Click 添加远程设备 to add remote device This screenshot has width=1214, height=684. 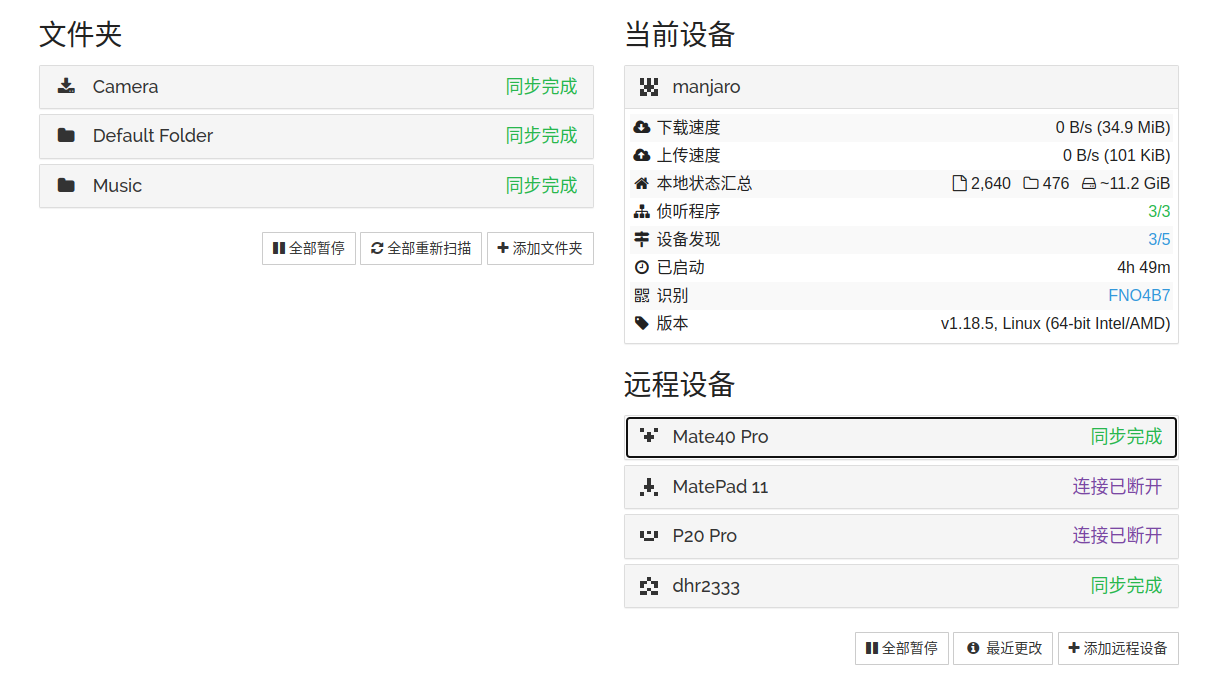pos(1118,648)
